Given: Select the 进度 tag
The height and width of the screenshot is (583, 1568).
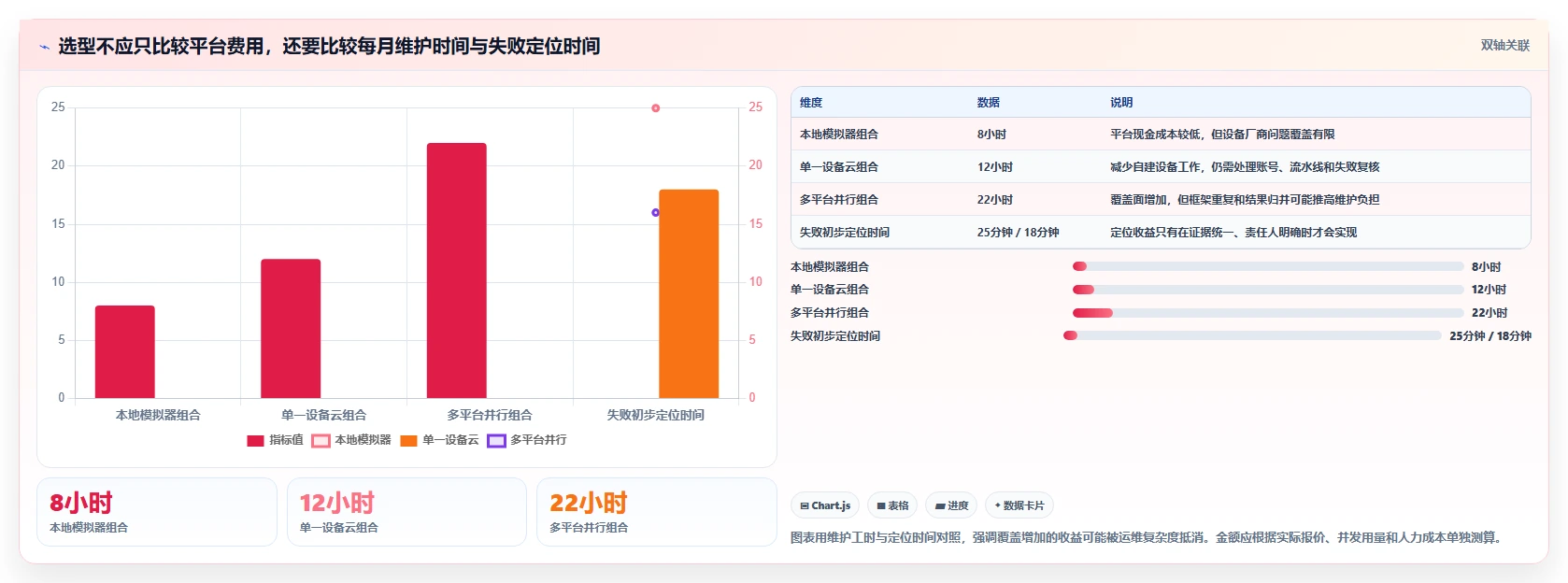Looking at the screenshot, I should [951, 505].
